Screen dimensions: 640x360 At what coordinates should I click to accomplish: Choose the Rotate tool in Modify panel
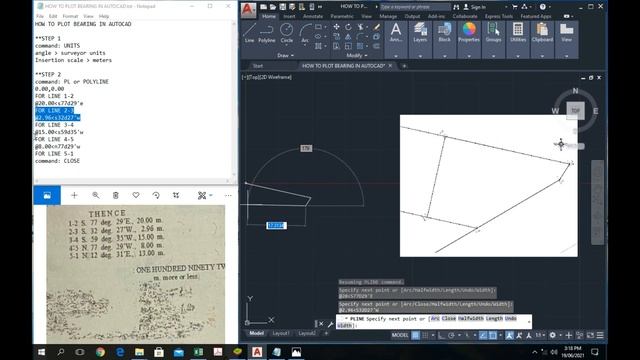click(348, 27)
